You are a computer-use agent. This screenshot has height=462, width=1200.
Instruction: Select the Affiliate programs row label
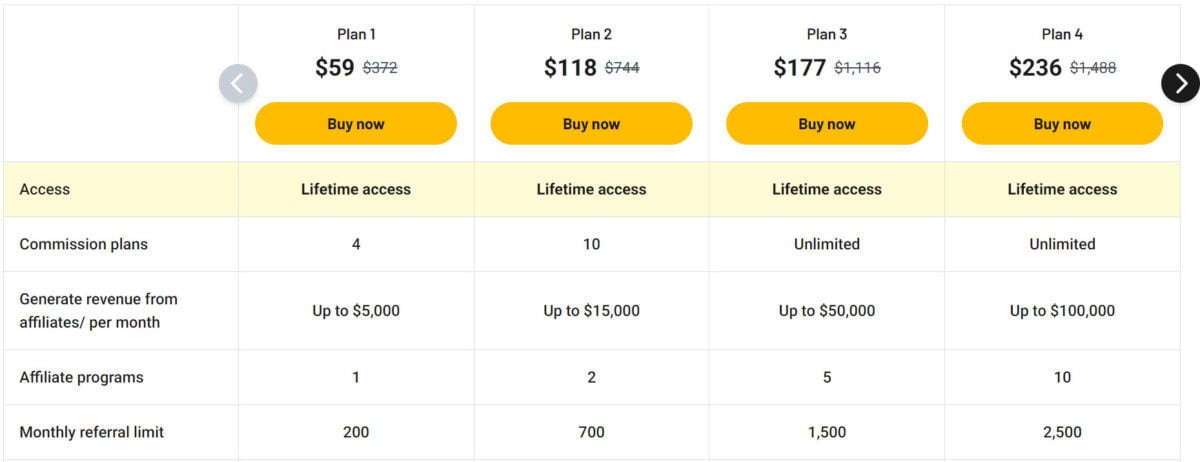point(81,377)
